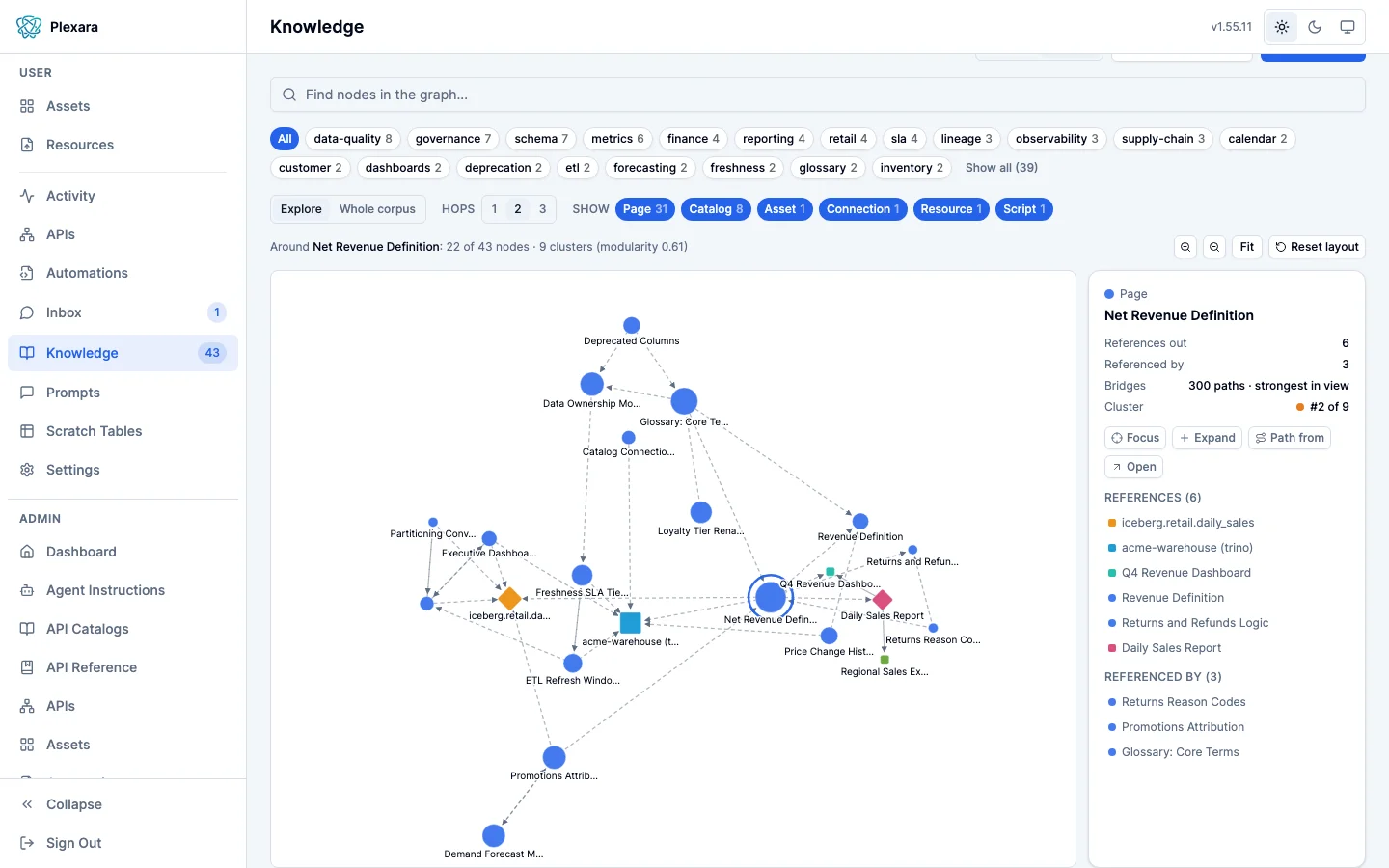Toggle the Script 1 type filter
This screenshot has width=1389, height=868.
(1023, 209)
